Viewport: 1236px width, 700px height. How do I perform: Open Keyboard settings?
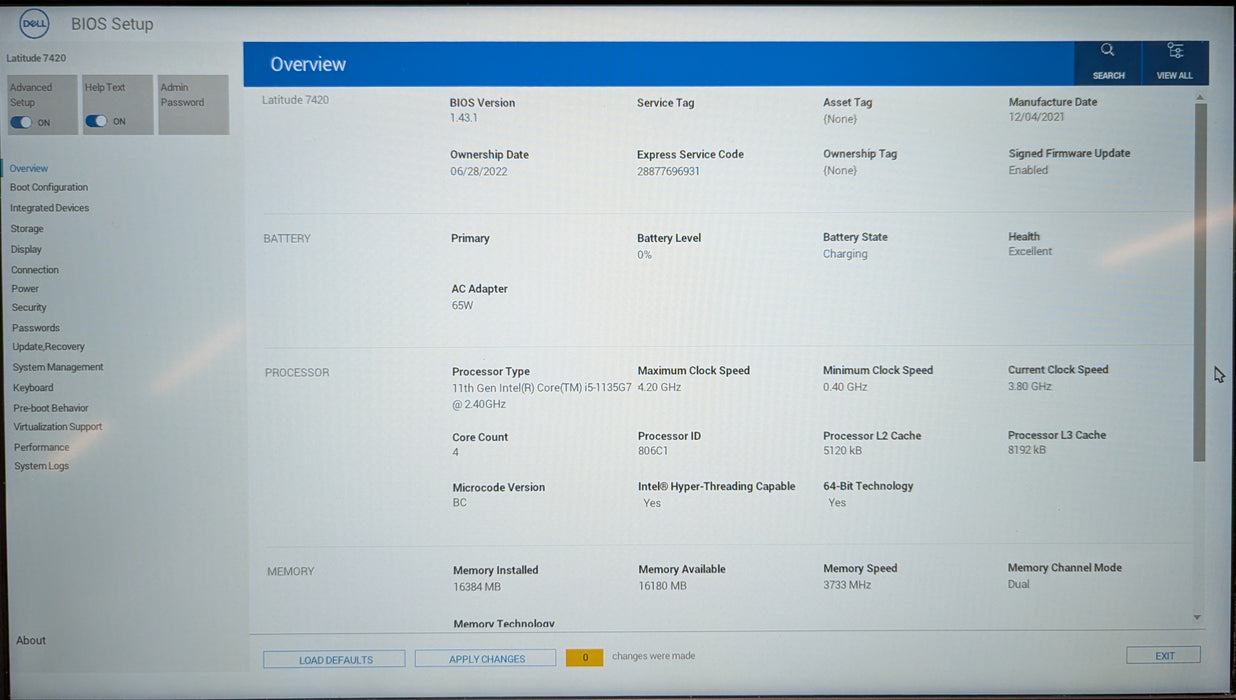[33, 388]
